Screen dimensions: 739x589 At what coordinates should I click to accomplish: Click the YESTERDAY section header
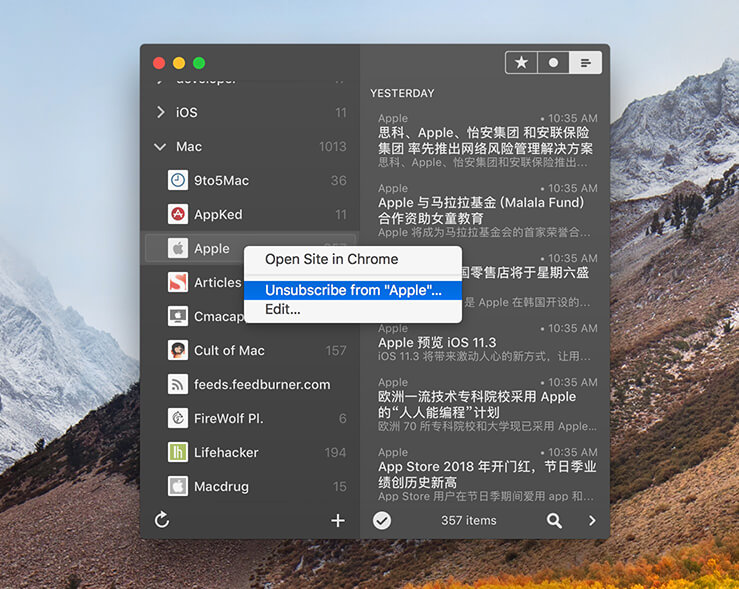pyautogui.click(x=402, y=93)
